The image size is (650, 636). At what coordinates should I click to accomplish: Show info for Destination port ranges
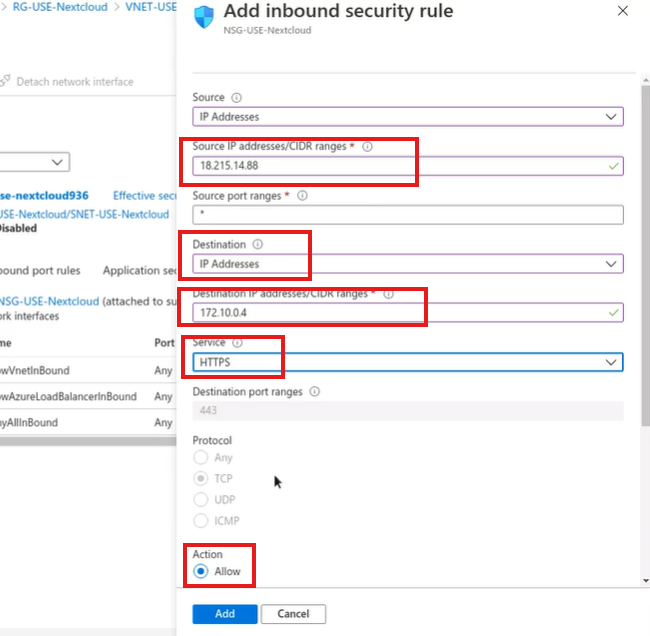click(x=315, y=391)
